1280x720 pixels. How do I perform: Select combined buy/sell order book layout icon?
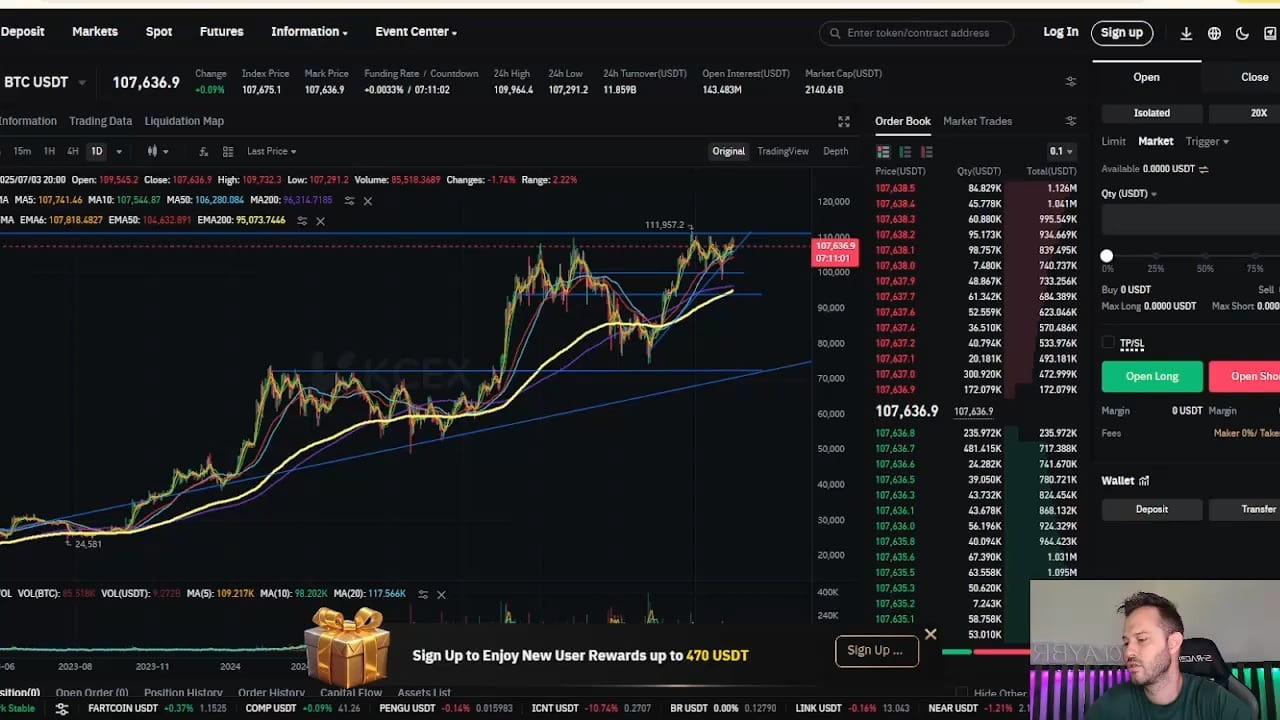(882, 151)
